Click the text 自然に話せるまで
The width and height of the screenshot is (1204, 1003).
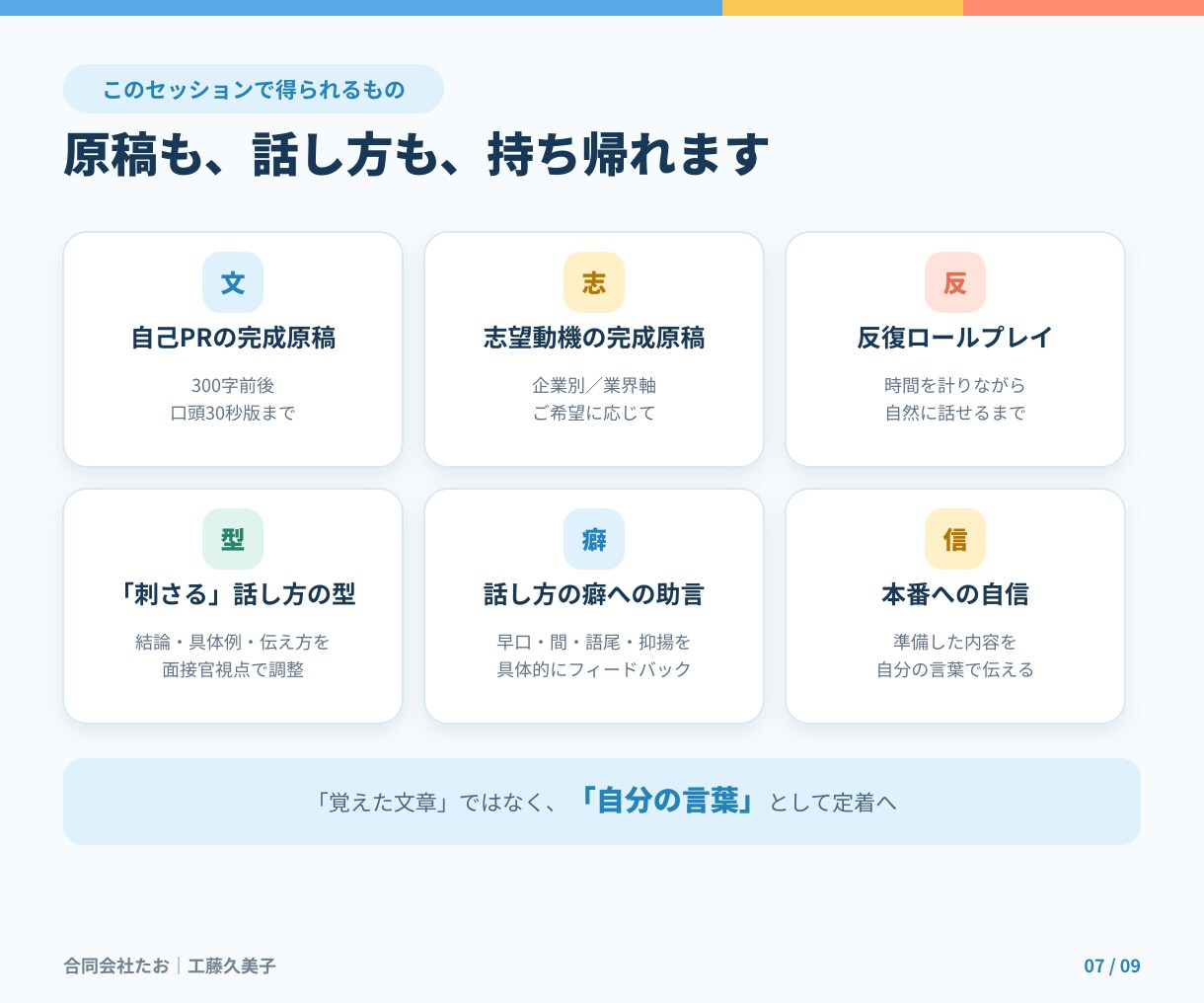[x=955, y=413]
